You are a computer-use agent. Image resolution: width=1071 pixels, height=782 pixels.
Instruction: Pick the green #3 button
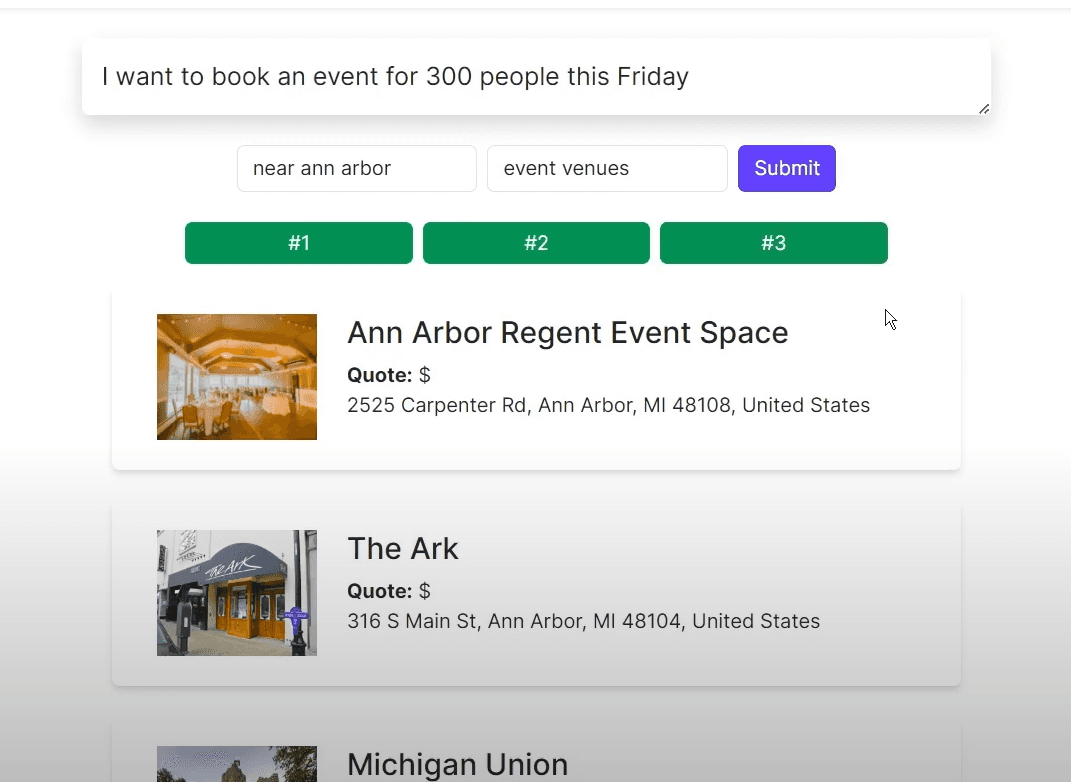(773, 243)
